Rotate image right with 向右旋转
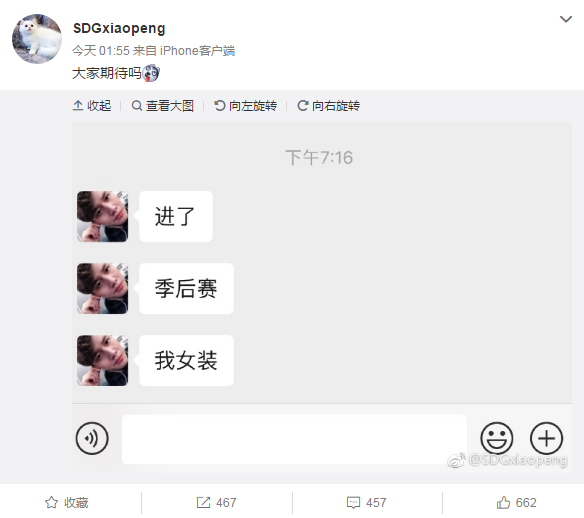The height and width of the screenshot is (518, 584). point(328,106)
